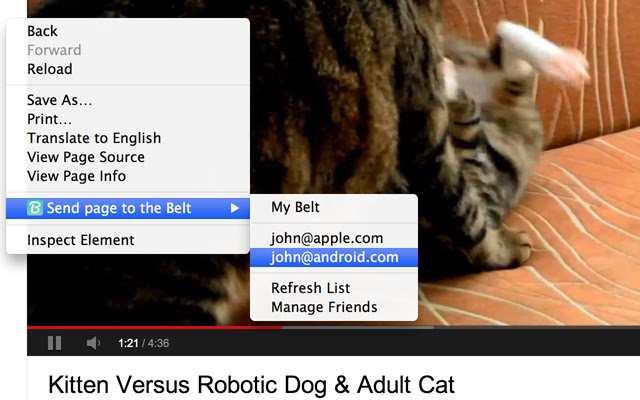Click the green Belt extension icon
This screenshot has height=400, width=640.
click(35, 208)
